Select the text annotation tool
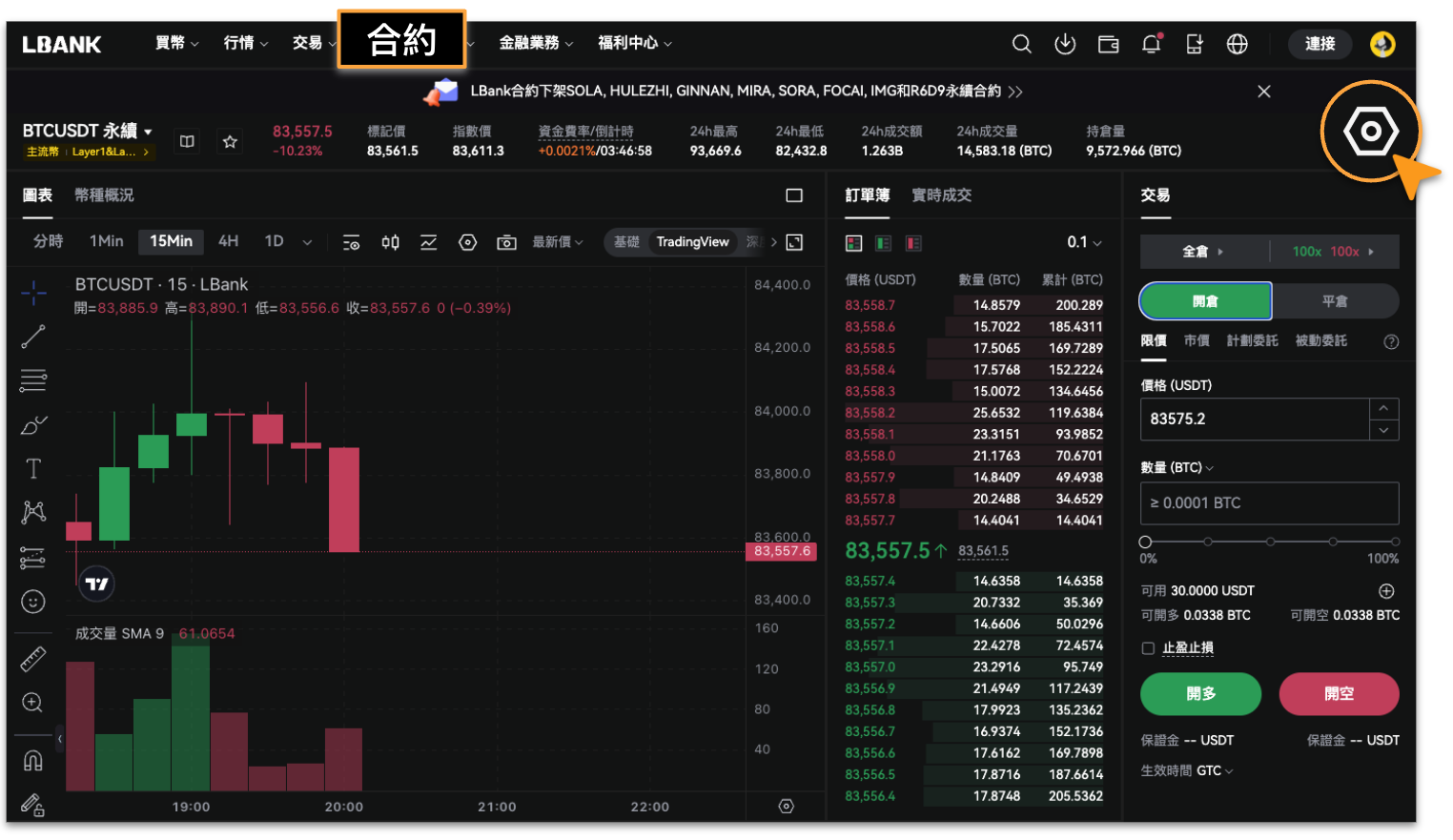Viewport: 1453px width, 840px height. coord(33,468)
